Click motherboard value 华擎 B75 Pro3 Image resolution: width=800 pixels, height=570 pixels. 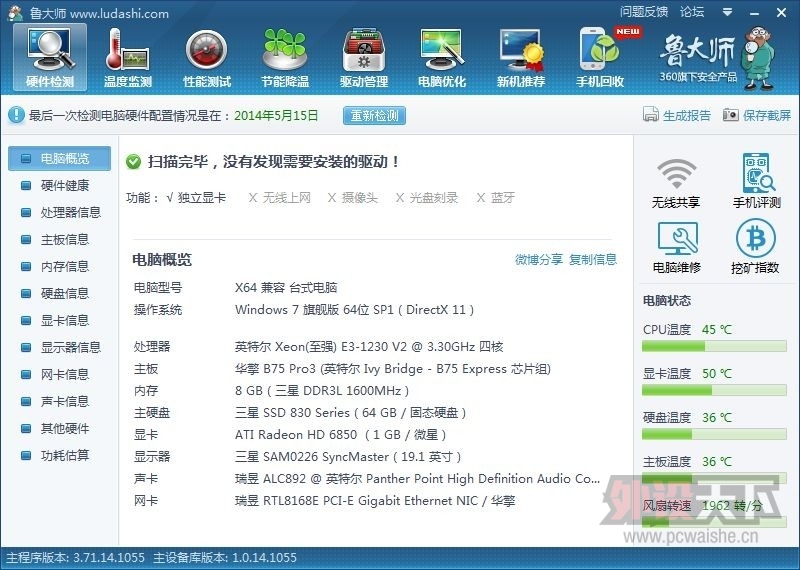[392, 368]
